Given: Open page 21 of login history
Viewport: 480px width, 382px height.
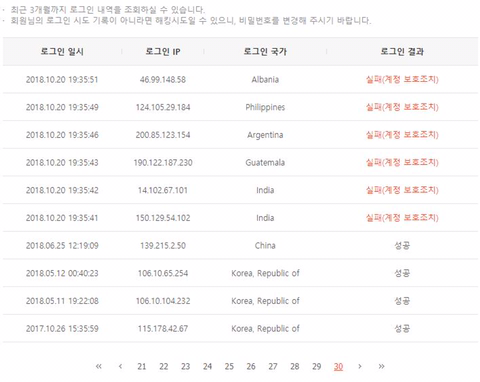Looking at the screenshot, I should click(142, 366).
